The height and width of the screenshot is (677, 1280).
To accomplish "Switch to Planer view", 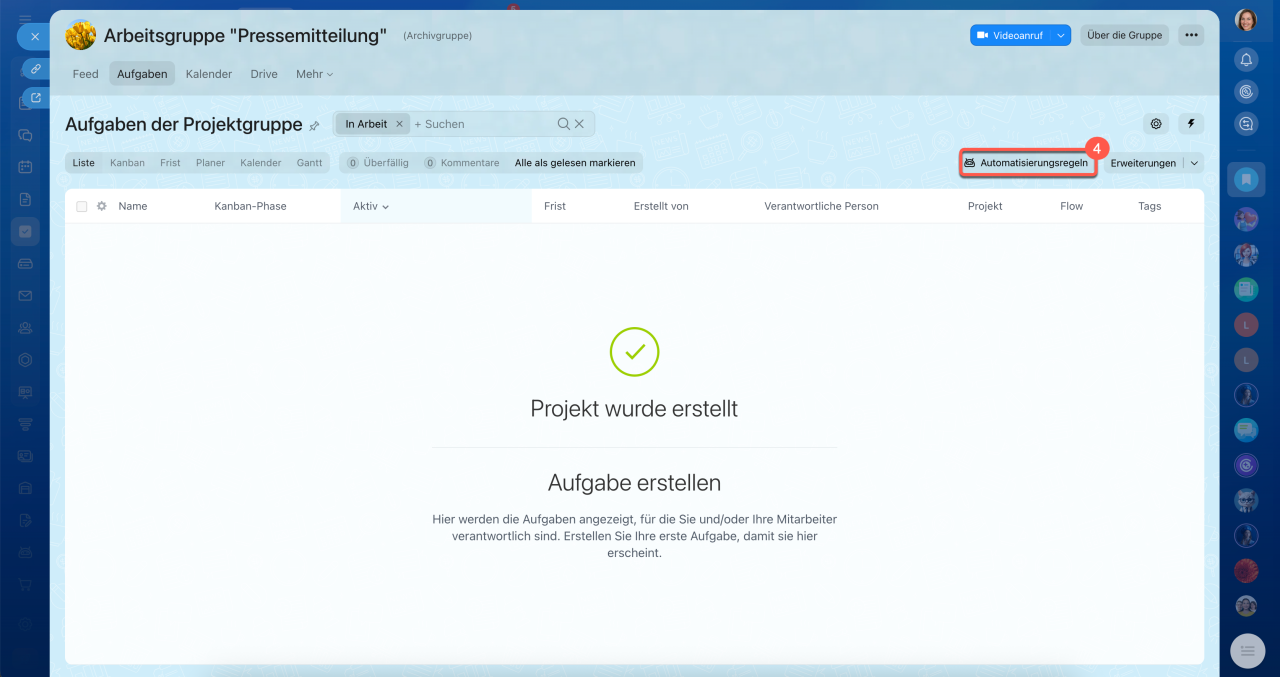I will [210, 163].
